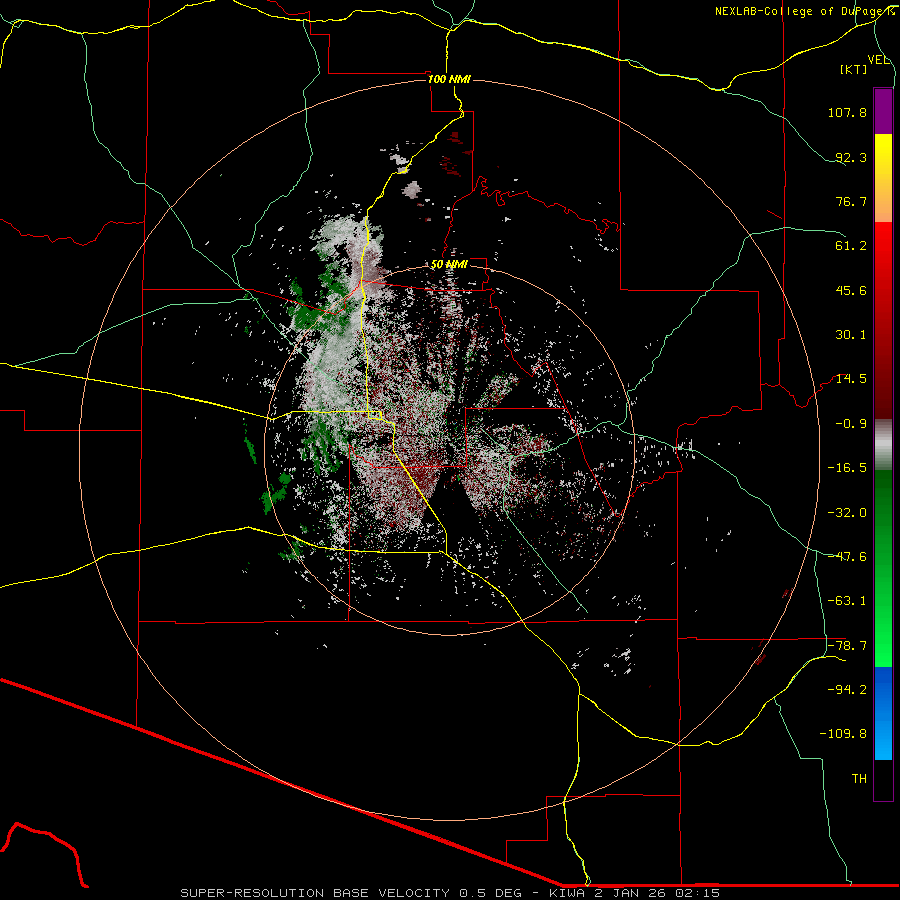Click the blue segment of color bar

[883, 713]
